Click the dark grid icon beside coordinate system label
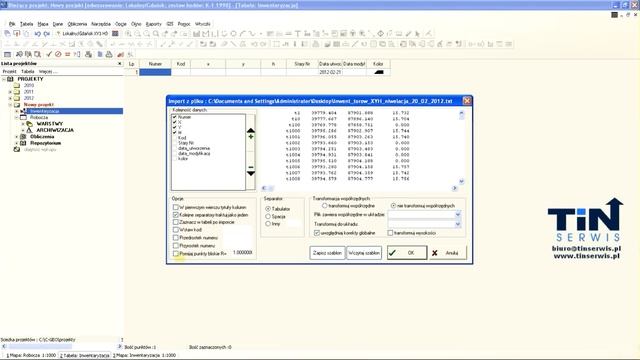 (115, 33)
